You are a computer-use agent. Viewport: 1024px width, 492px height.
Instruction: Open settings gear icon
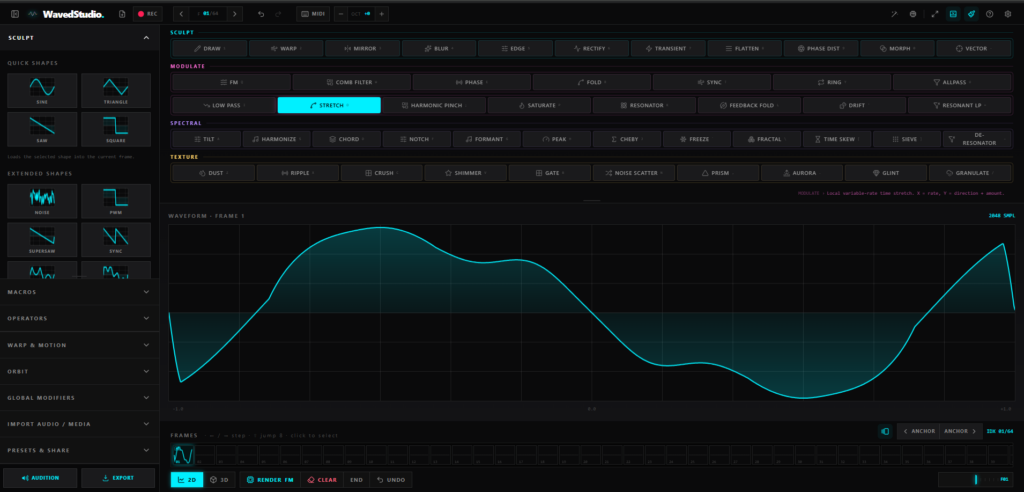1008,14
